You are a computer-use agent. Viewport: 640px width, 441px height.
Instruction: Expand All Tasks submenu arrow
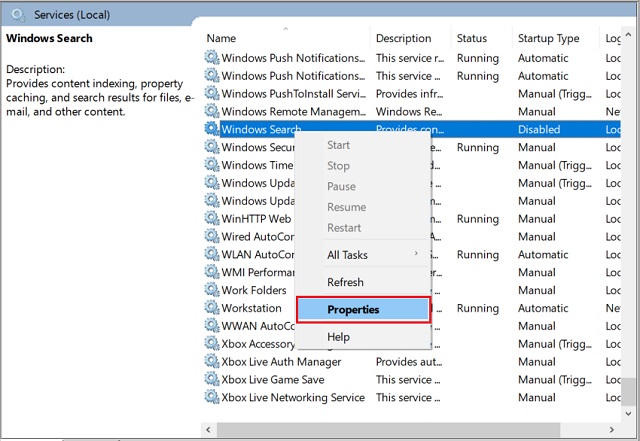pos(416,254)
